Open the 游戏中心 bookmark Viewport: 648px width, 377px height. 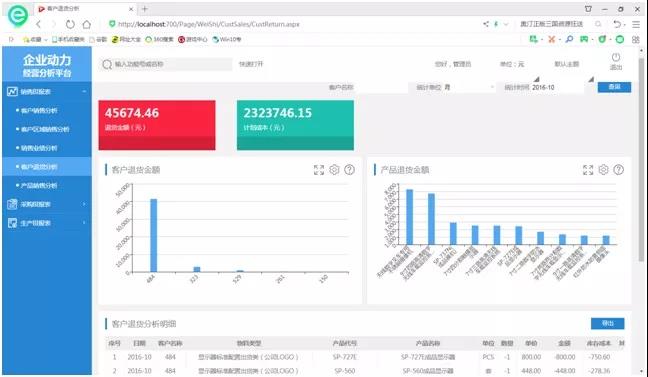point(193,39)
